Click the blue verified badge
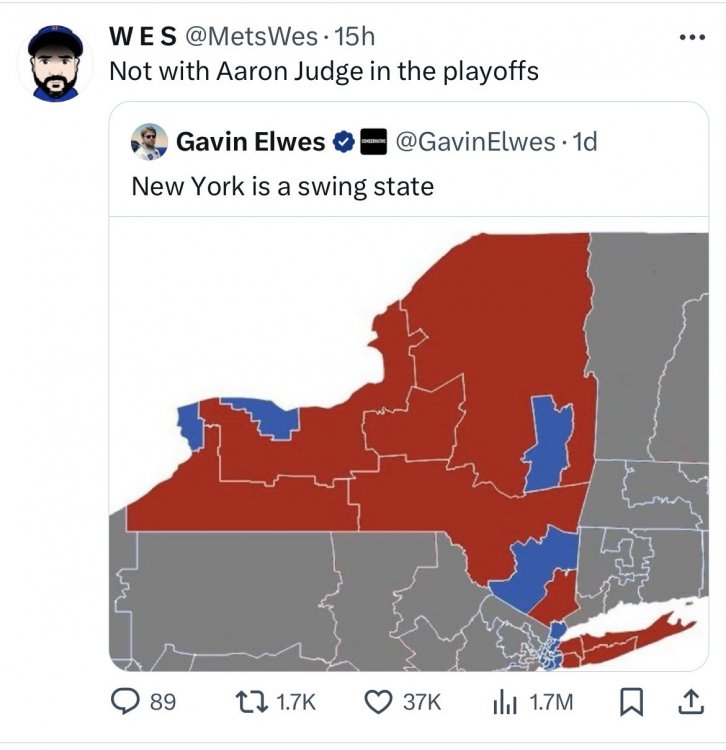726x750 pixels. tap(342, 143)
